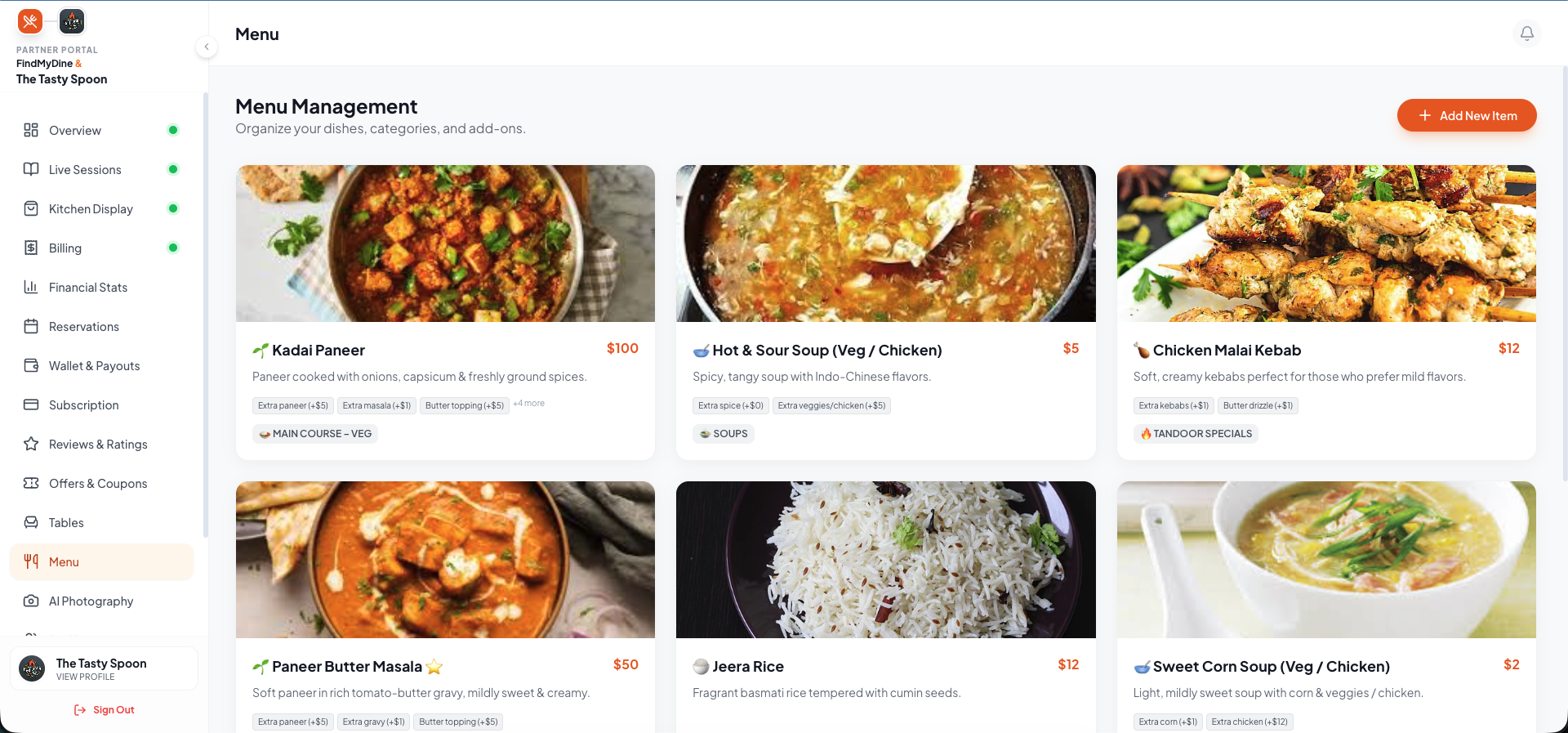This screenshot has height=733, width=1568.
Task: Click the Jeera Rice dish photo
Action: 885,560
